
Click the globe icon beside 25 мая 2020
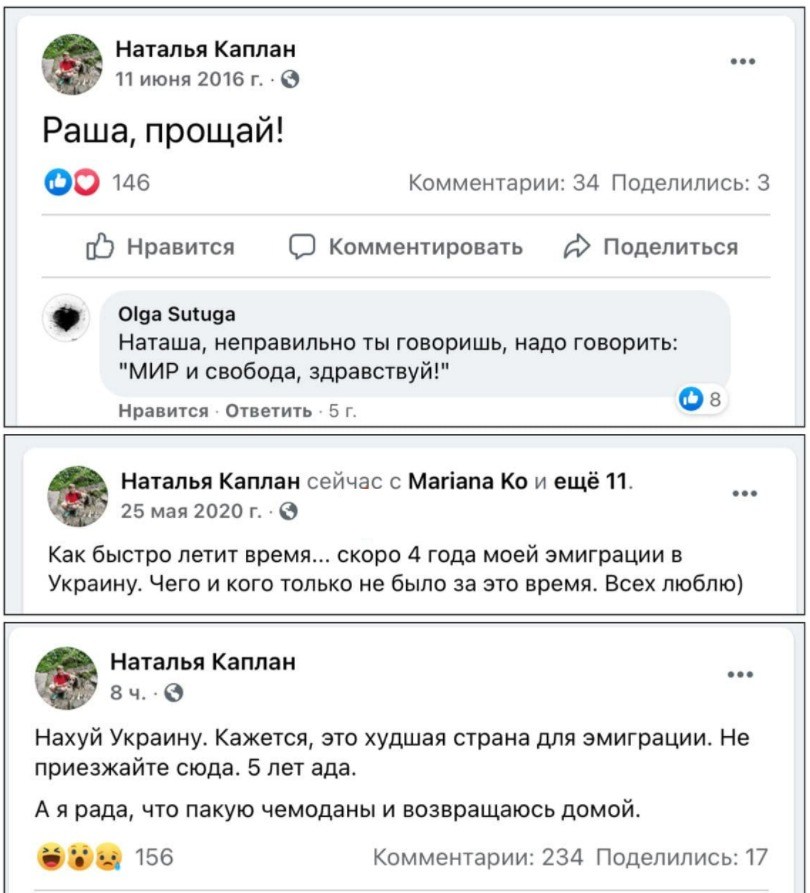click(289, 511)
